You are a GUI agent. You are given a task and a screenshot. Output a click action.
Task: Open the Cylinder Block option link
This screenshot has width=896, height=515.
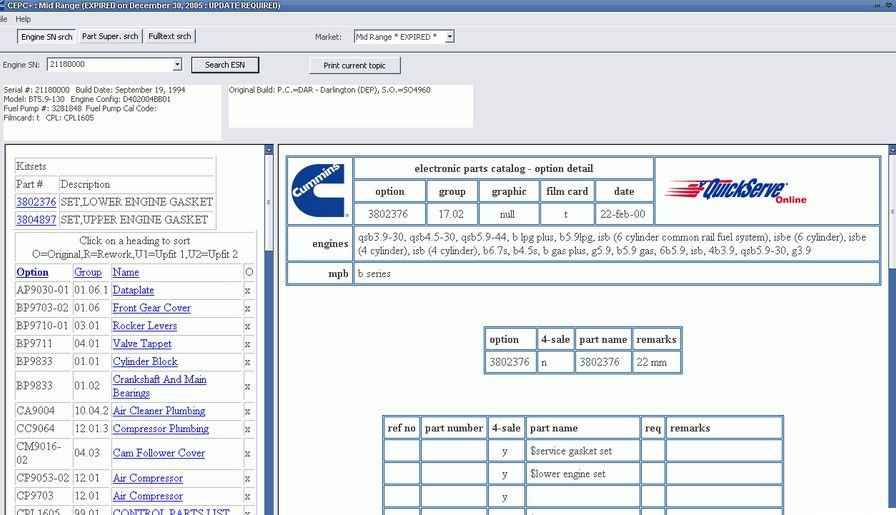pyautogui.click(x=145, y=362)
